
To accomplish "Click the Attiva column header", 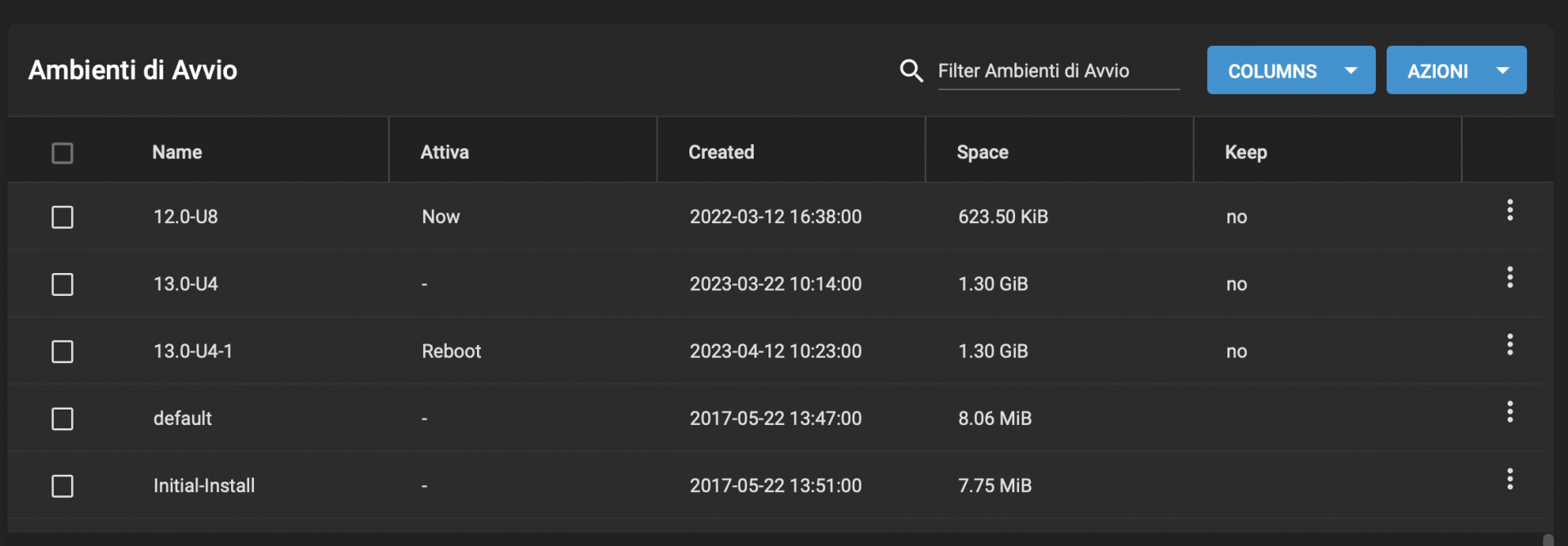I will pos(444,152).
